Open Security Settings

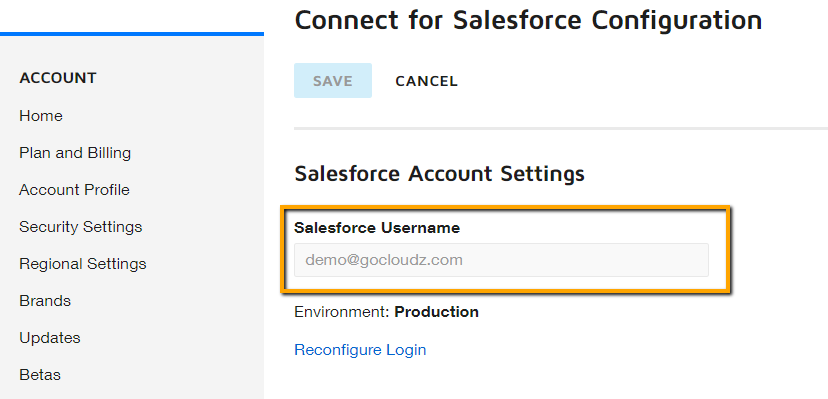[81, 227]
